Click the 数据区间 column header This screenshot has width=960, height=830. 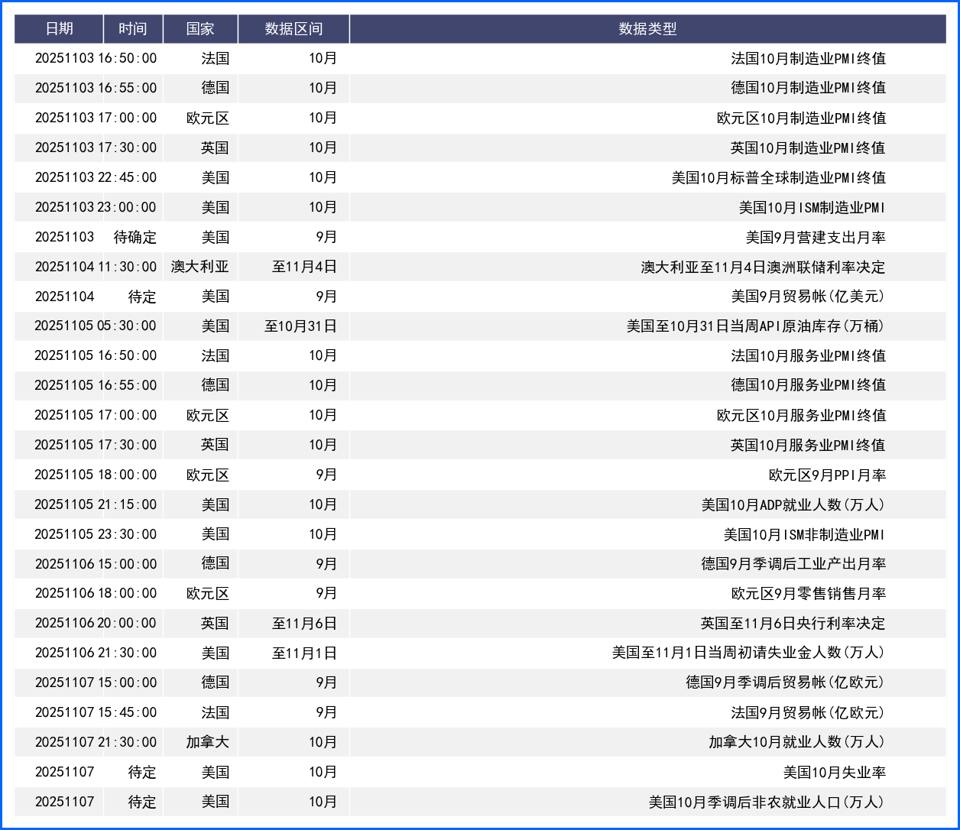tap(291, 29)
